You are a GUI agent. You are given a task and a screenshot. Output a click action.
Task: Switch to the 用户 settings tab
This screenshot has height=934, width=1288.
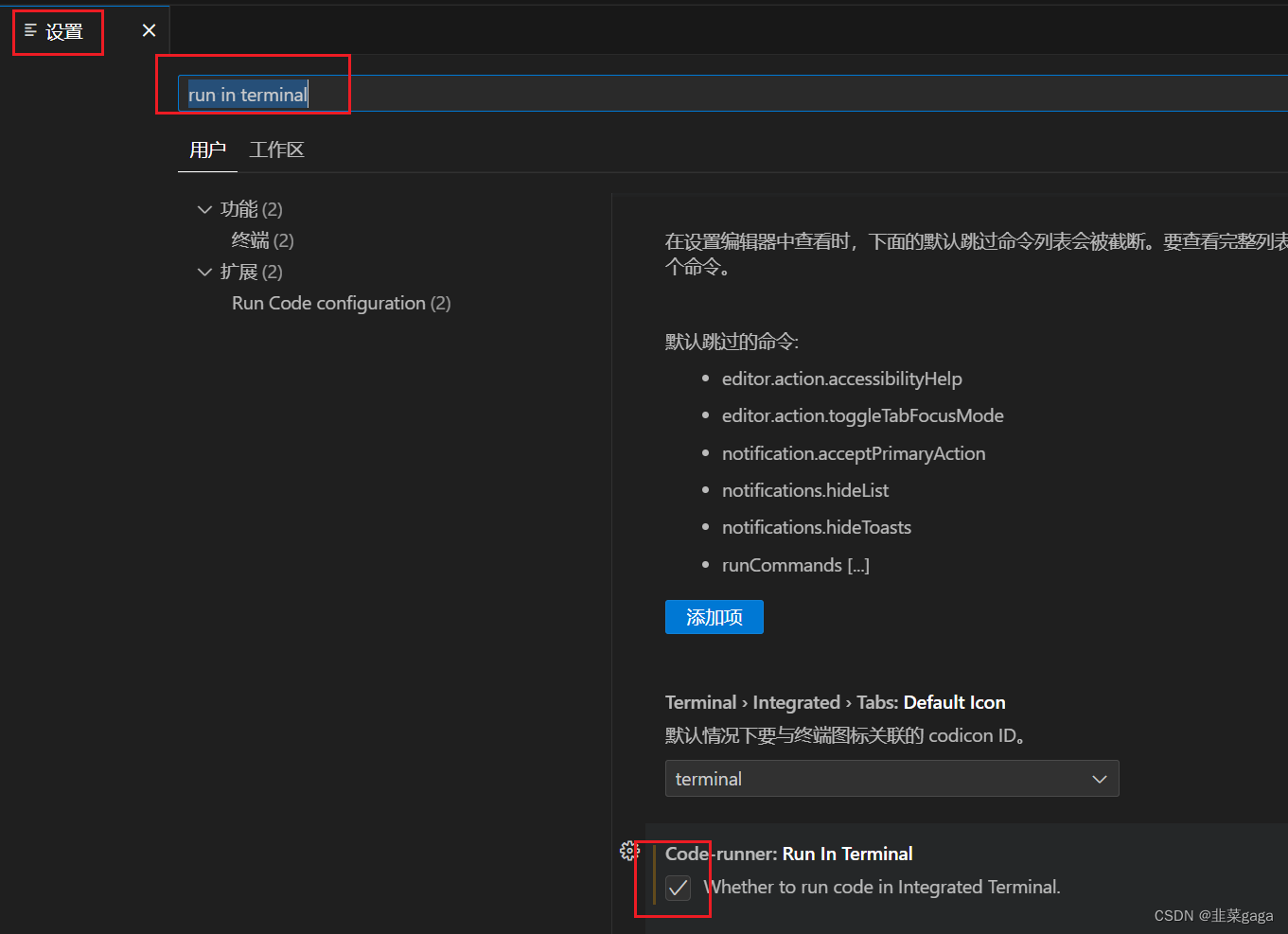pyautogui.click(x=207, y=150)
